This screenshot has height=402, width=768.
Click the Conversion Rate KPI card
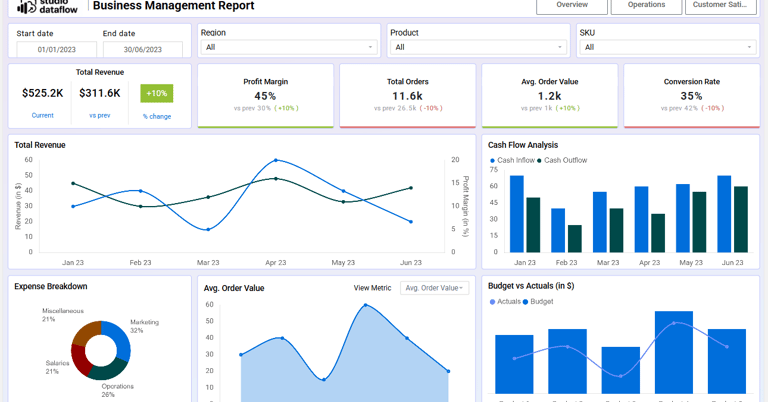pyautogui.click(x=692, y=95)
